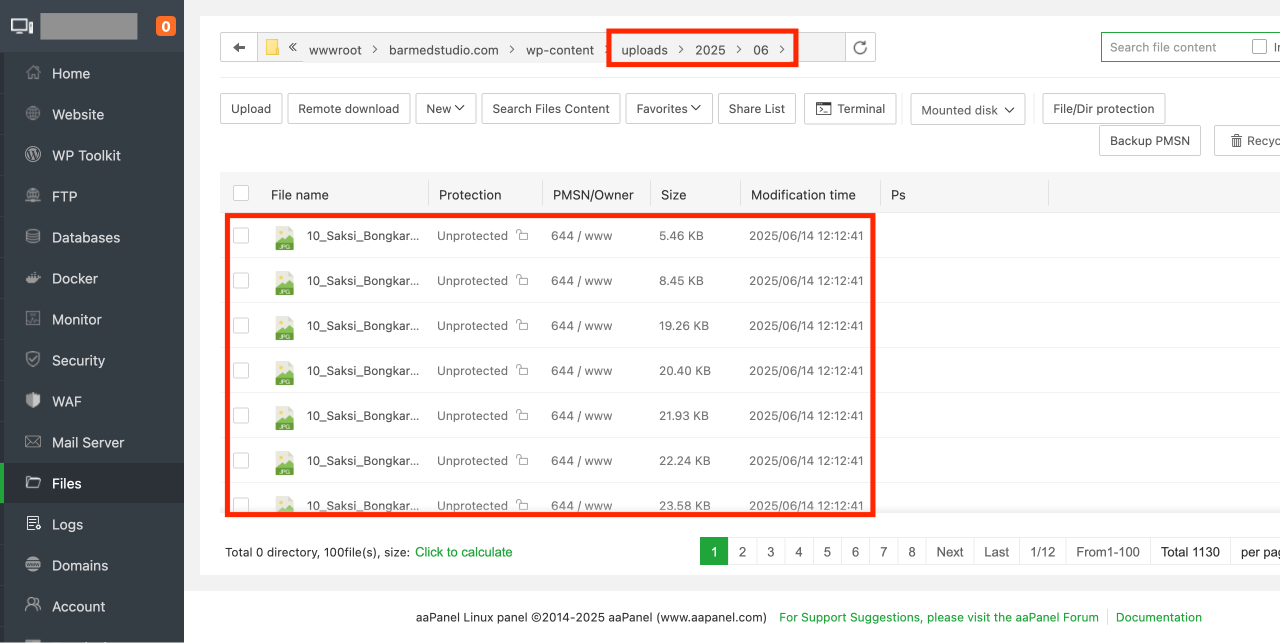Click the JPG icon of the 5.46 KB file
The height and width of the screenshot is (643, 1280).
click(x=284, y=237)
